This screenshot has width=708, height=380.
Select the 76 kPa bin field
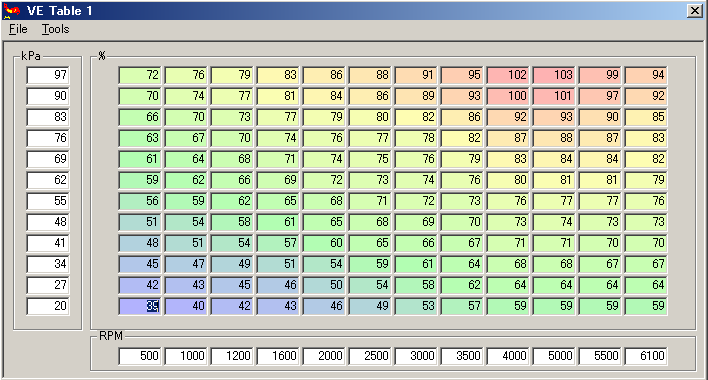pos(48,138)
